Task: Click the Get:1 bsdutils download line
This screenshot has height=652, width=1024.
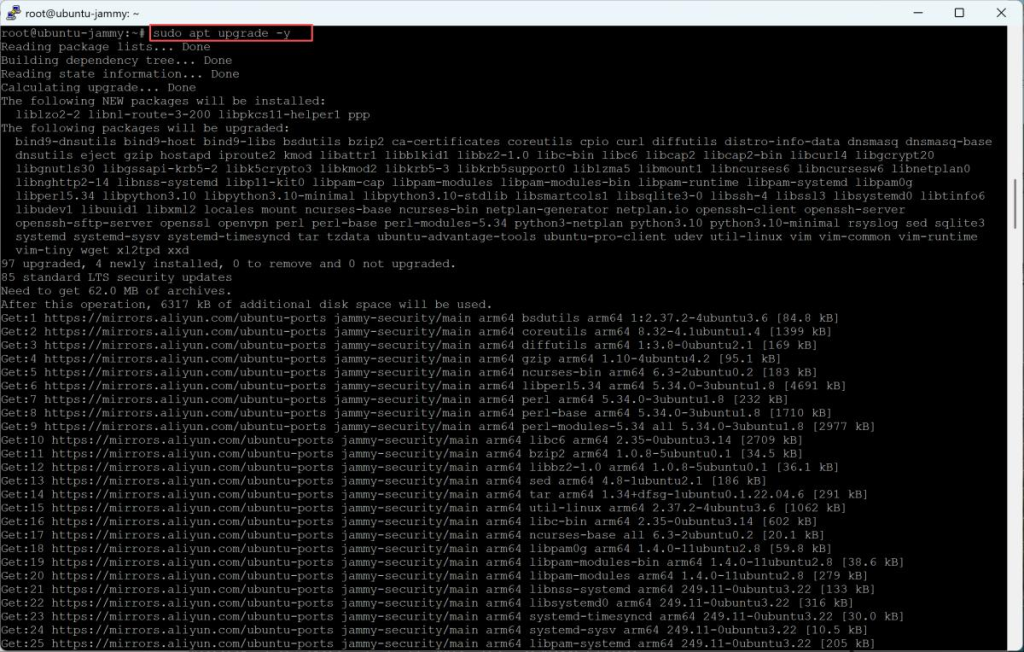Action: pyautogui.click(x=419, y=318)
